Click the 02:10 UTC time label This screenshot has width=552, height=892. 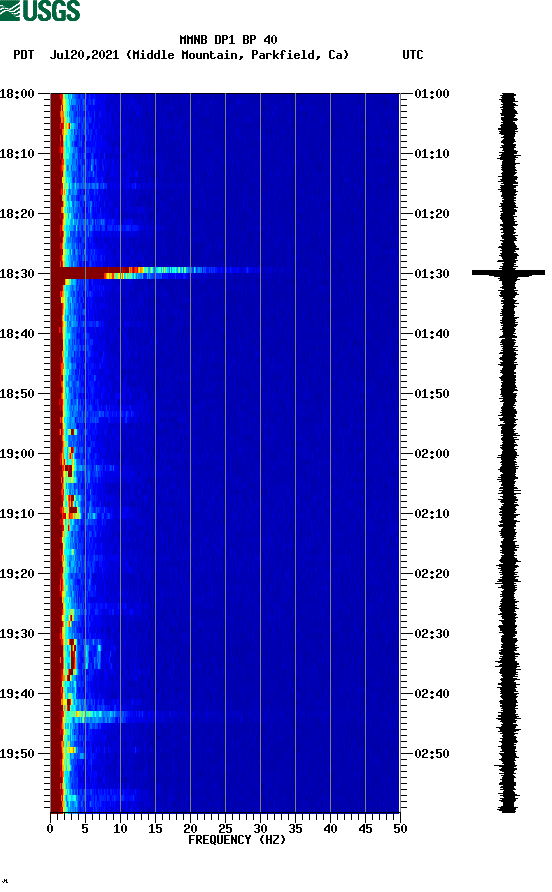point(432,514)
